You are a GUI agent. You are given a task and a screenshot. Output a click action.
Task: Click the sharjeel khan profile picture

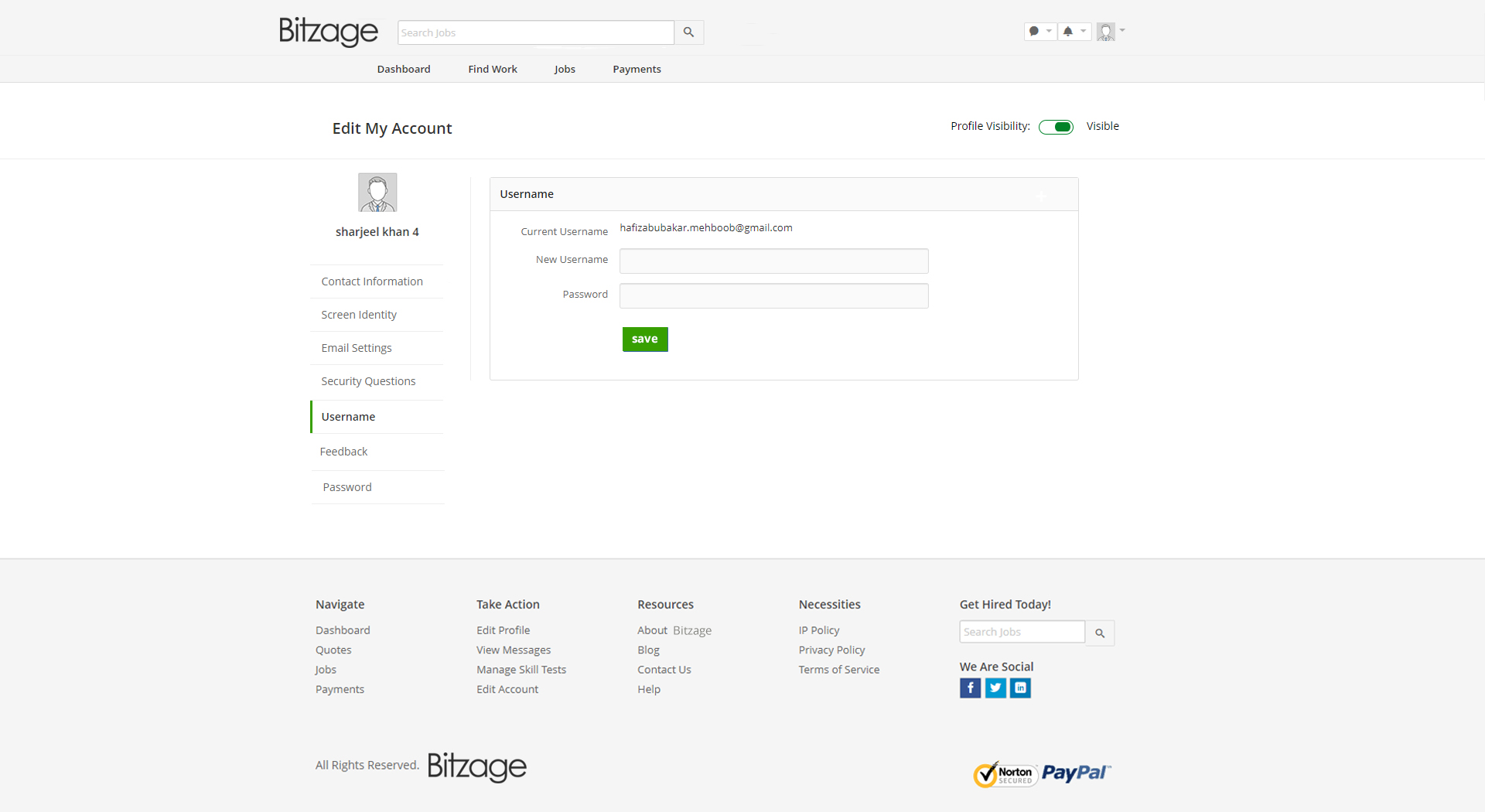377,193
